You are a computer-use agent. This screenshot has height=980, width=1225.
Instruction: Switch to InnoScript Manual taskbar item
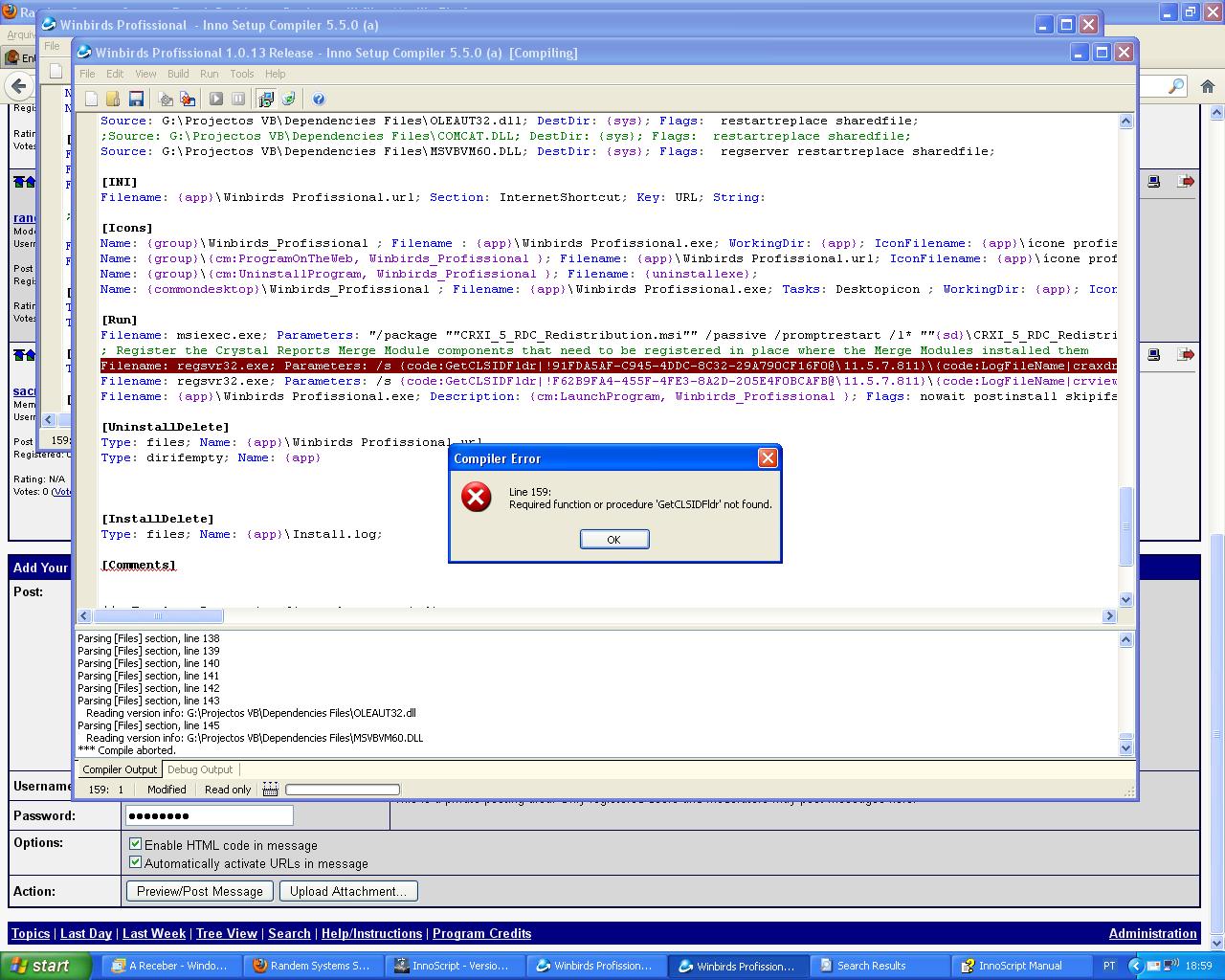coord(1021,966)
